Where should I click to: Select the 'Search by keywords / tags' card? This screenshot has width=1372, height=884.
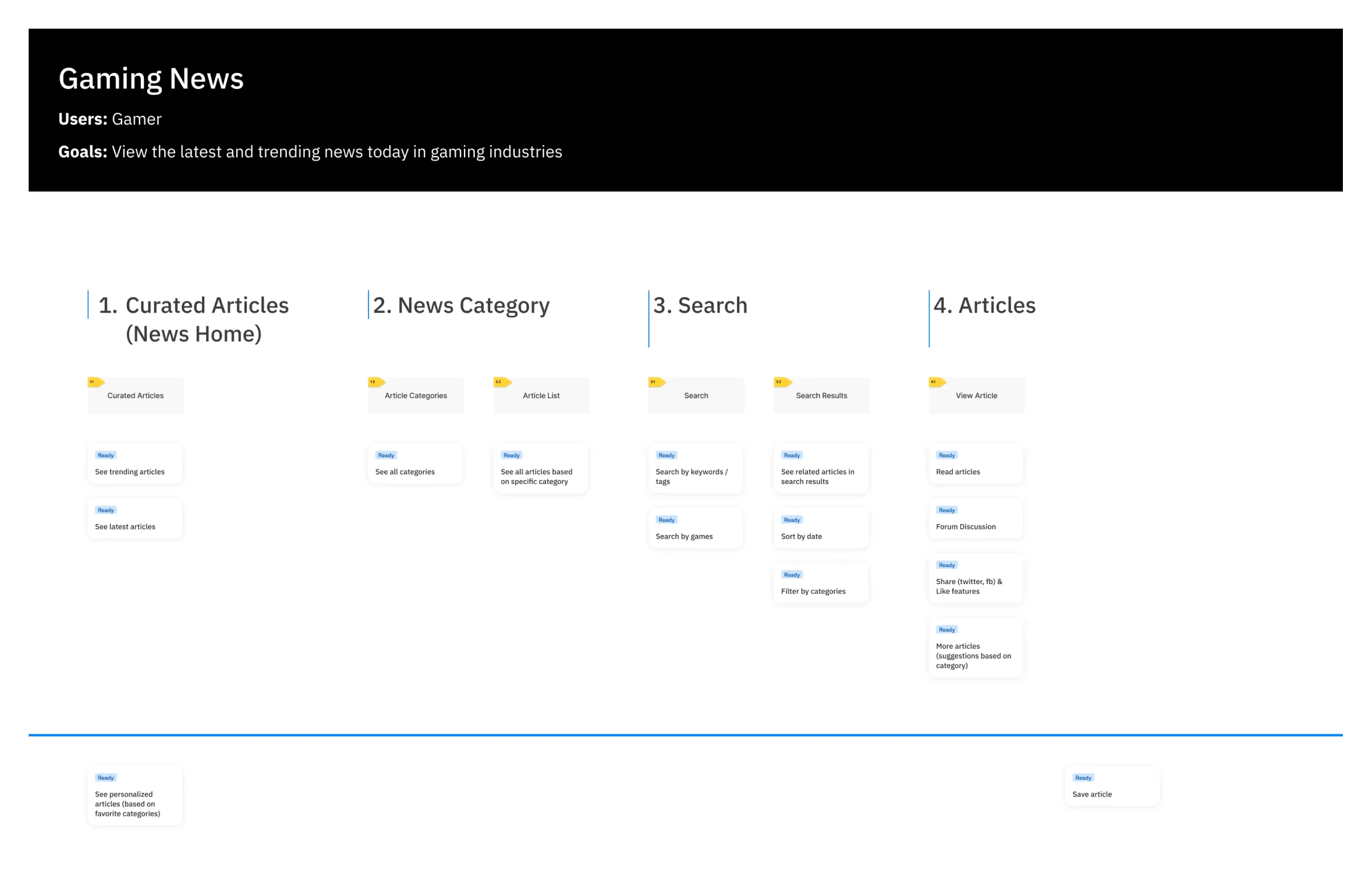click(696, 469)
